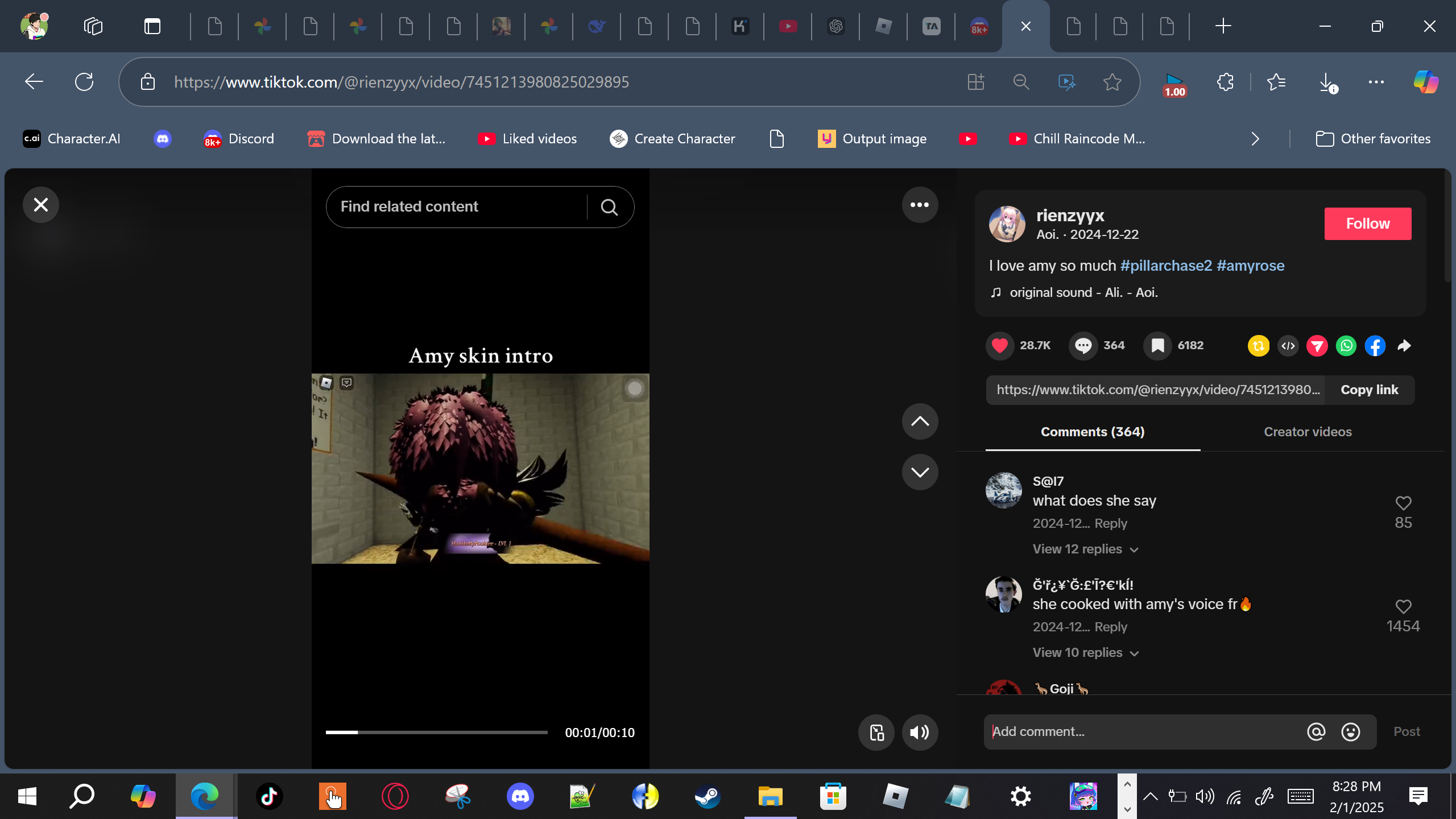The width and height of the screenshot is (1456, 819).
Task: Open the three-dots video options menu
Action: [919, 205]
